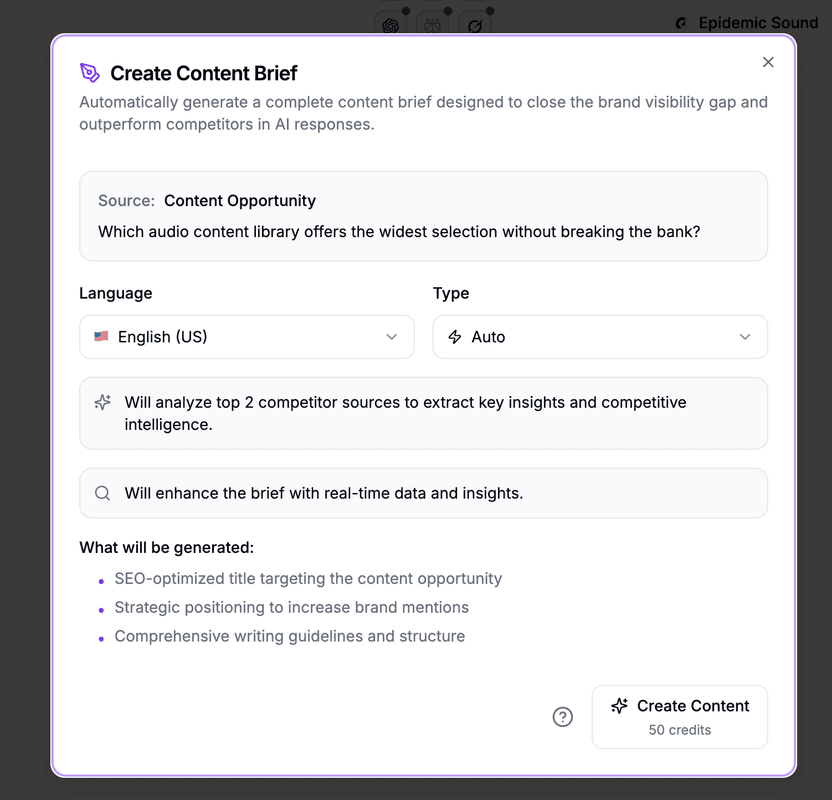This screenshot has height=800, width=832.
Task: Click the US flag icon in Language field
Action: [101, 337]
